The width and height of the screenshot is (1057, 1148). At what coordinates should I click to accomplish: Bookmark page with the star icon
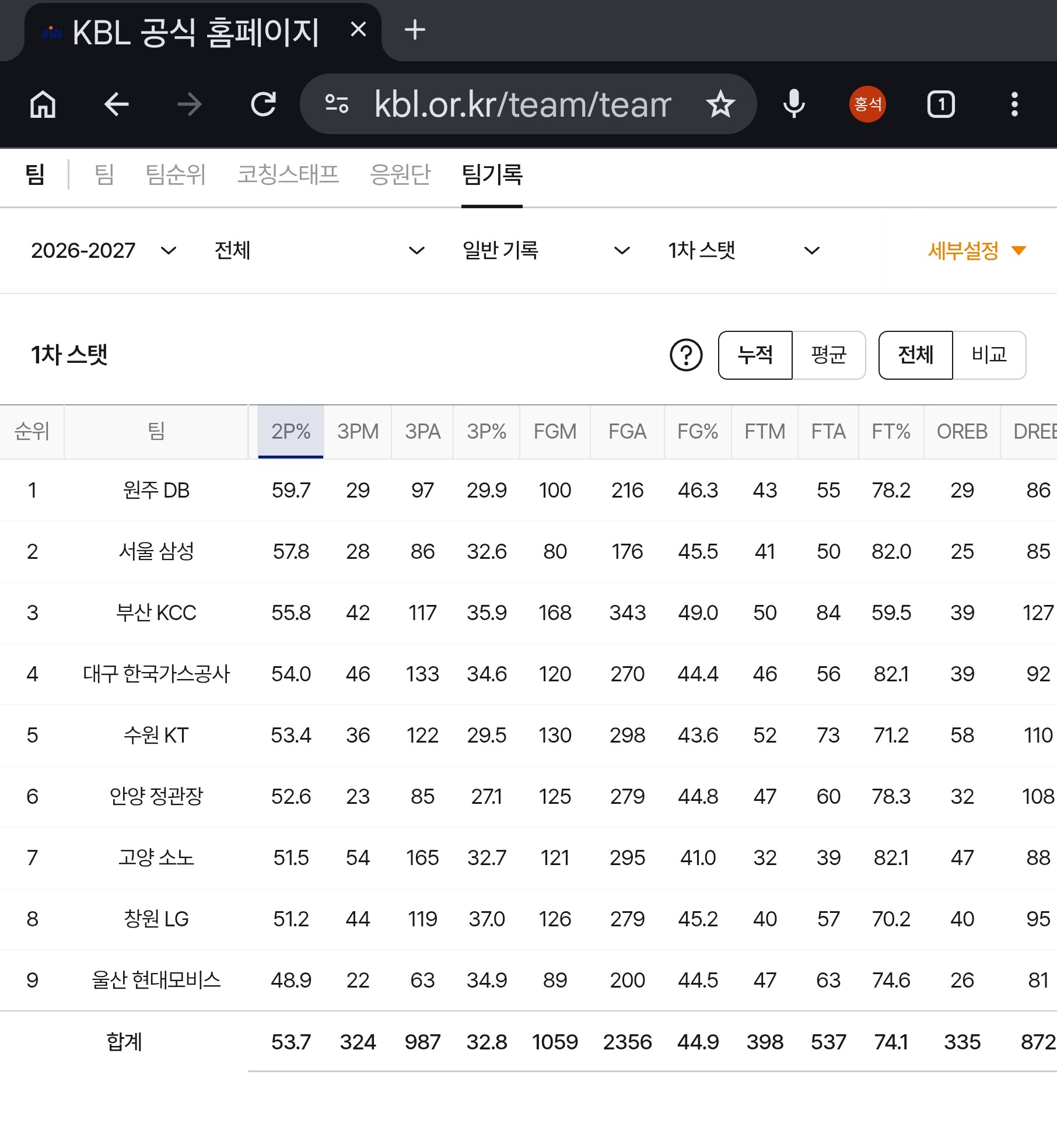(x=720, y=105)
